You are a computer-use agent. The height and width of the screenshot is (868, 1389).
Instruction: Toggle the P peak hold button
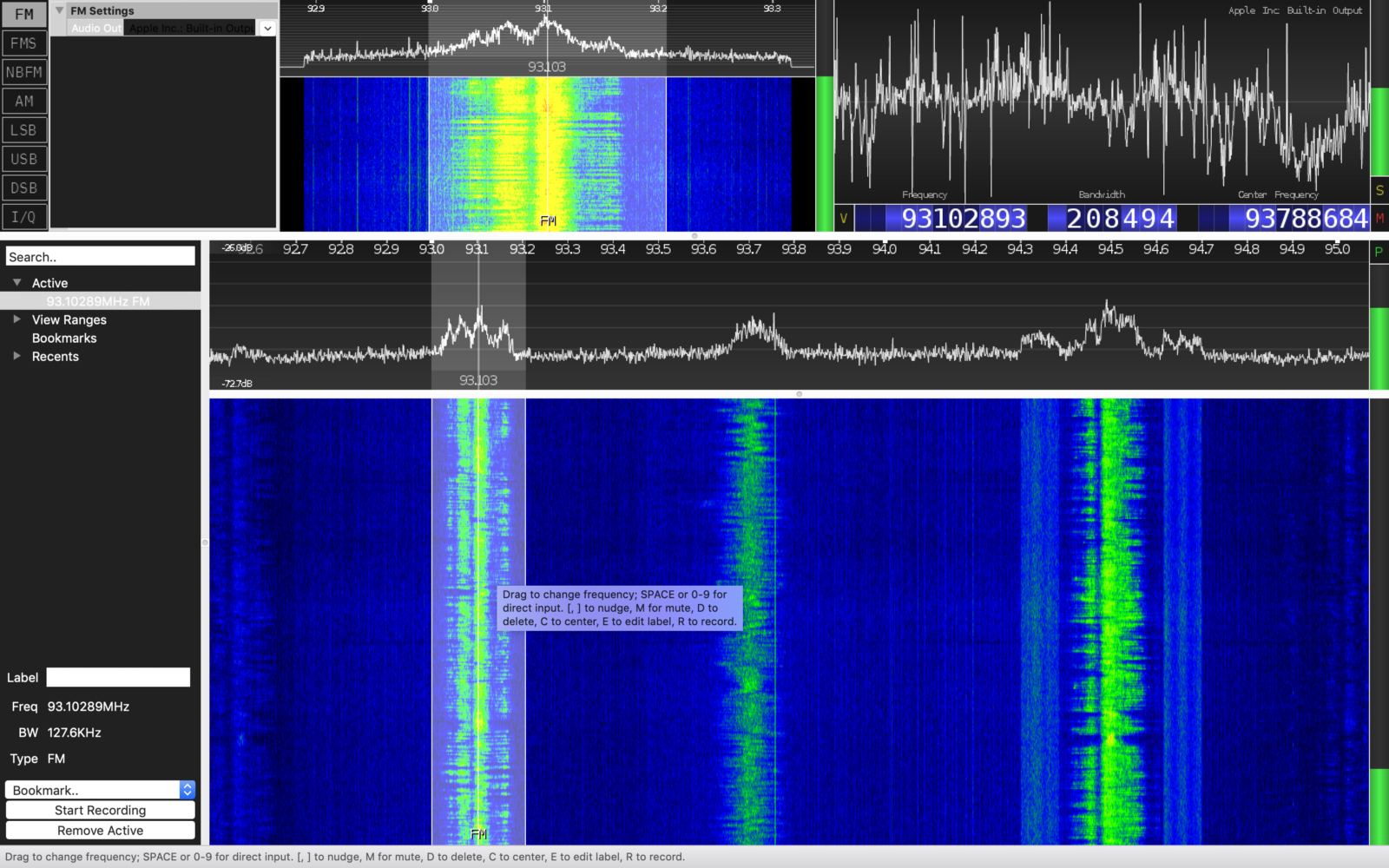tap(1379, 252)
